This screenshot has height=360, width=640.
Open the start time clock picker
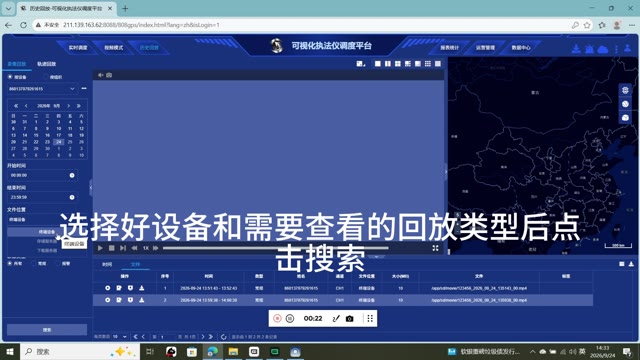[x=72, y=175]
